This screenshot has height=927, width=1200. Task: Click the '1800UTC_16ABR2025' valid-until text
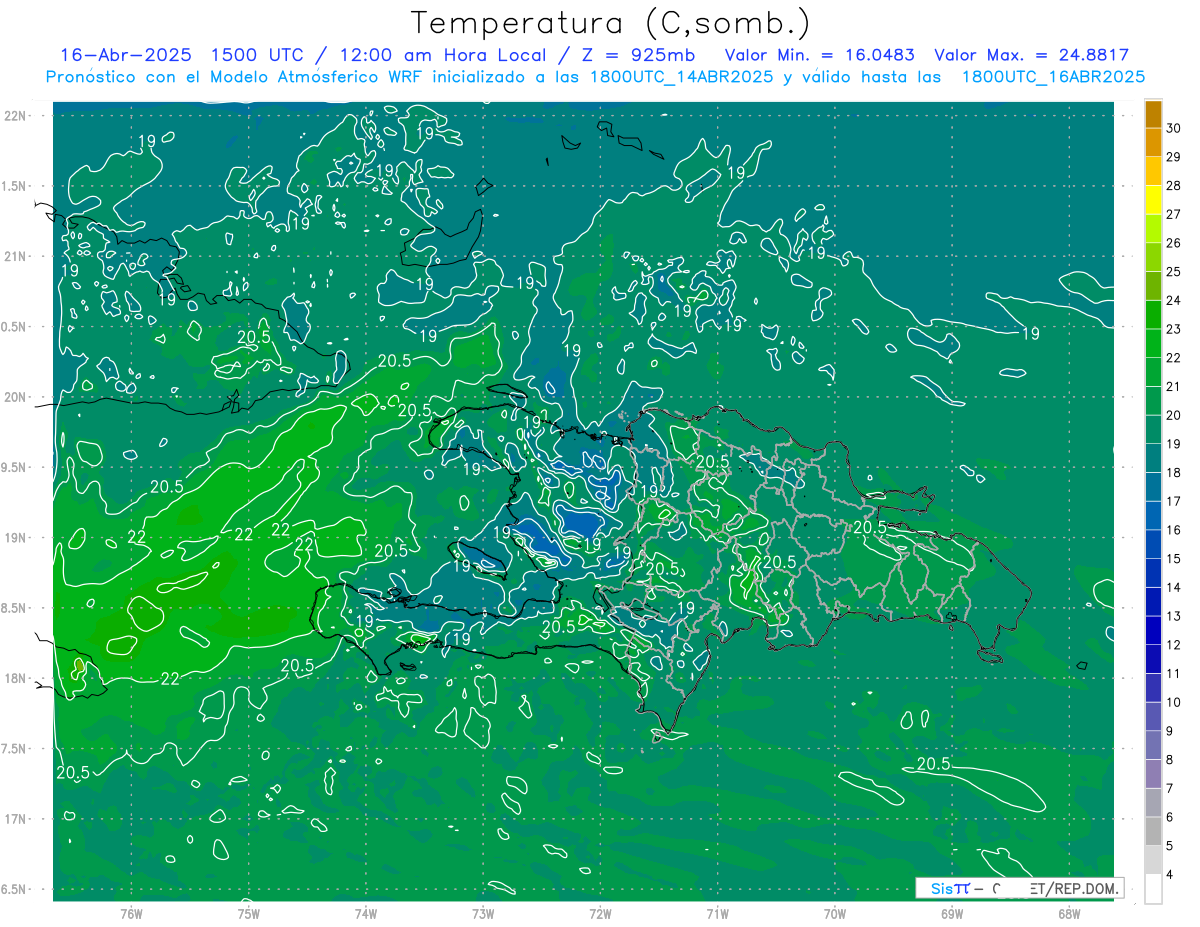[x=1054, y=77]
